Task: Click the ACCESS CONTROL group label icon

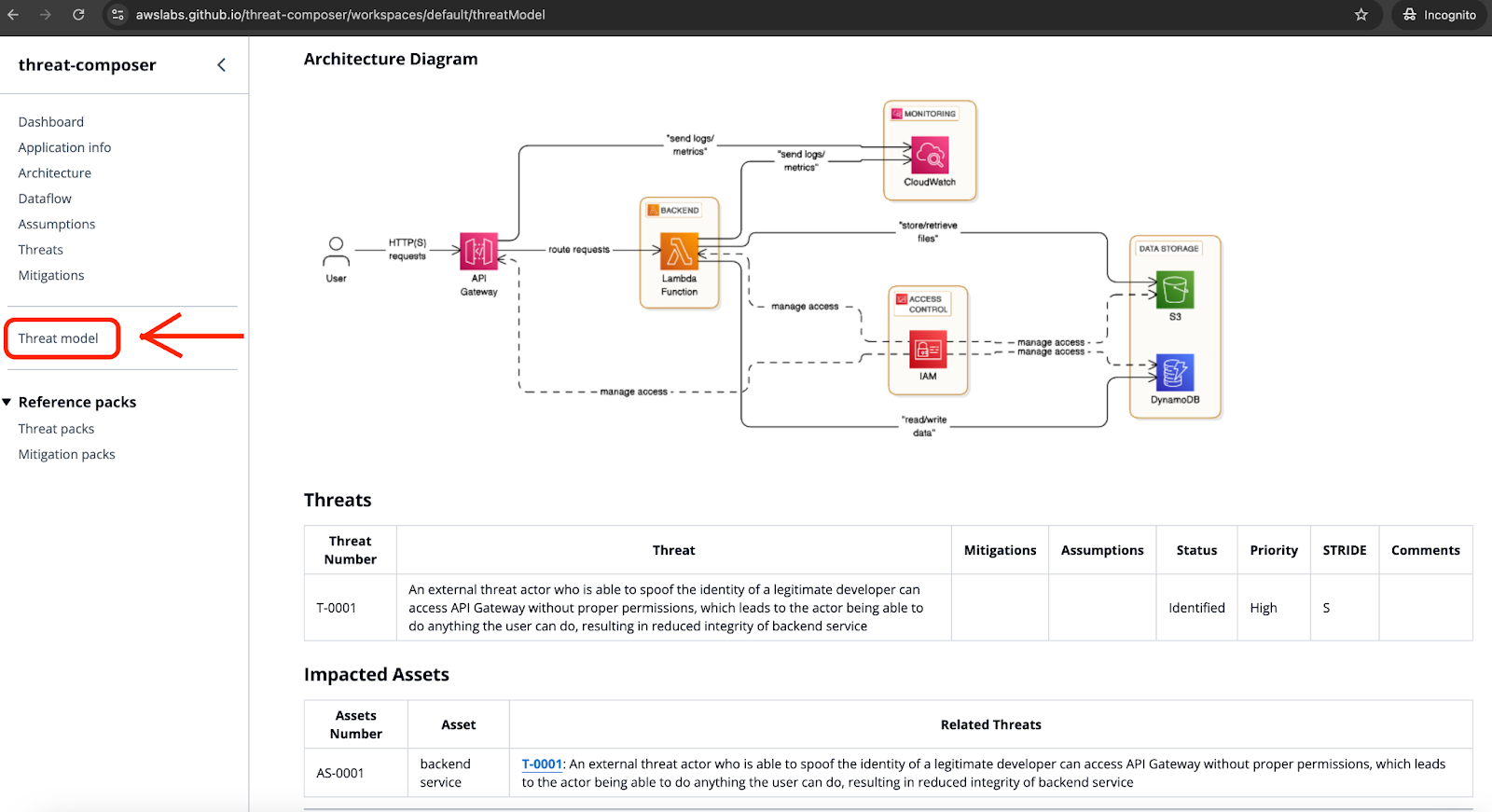Action: [x=902, y=299]
